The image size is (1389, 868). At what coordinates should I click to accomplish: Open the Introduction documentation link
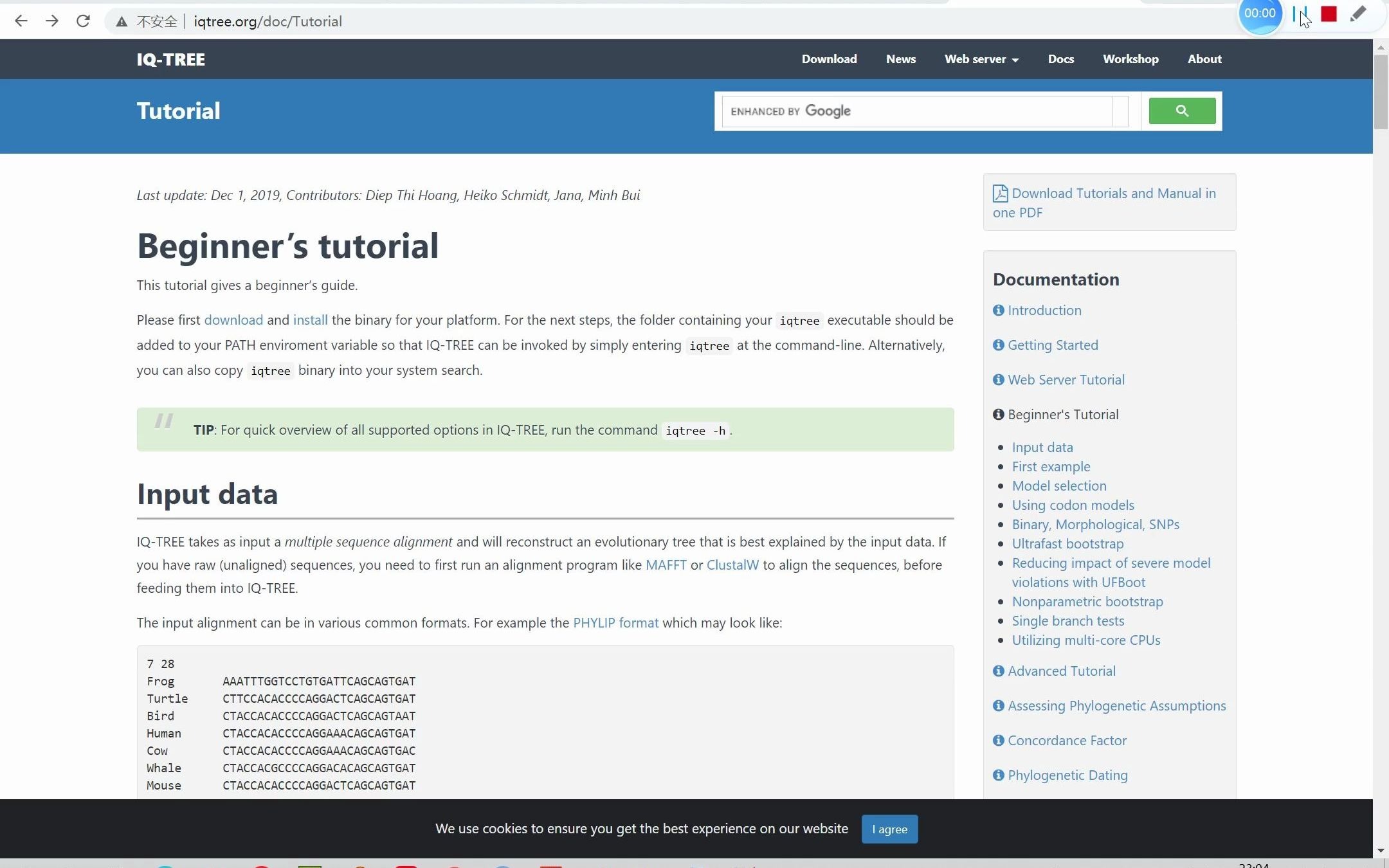tap(1044, 311)
